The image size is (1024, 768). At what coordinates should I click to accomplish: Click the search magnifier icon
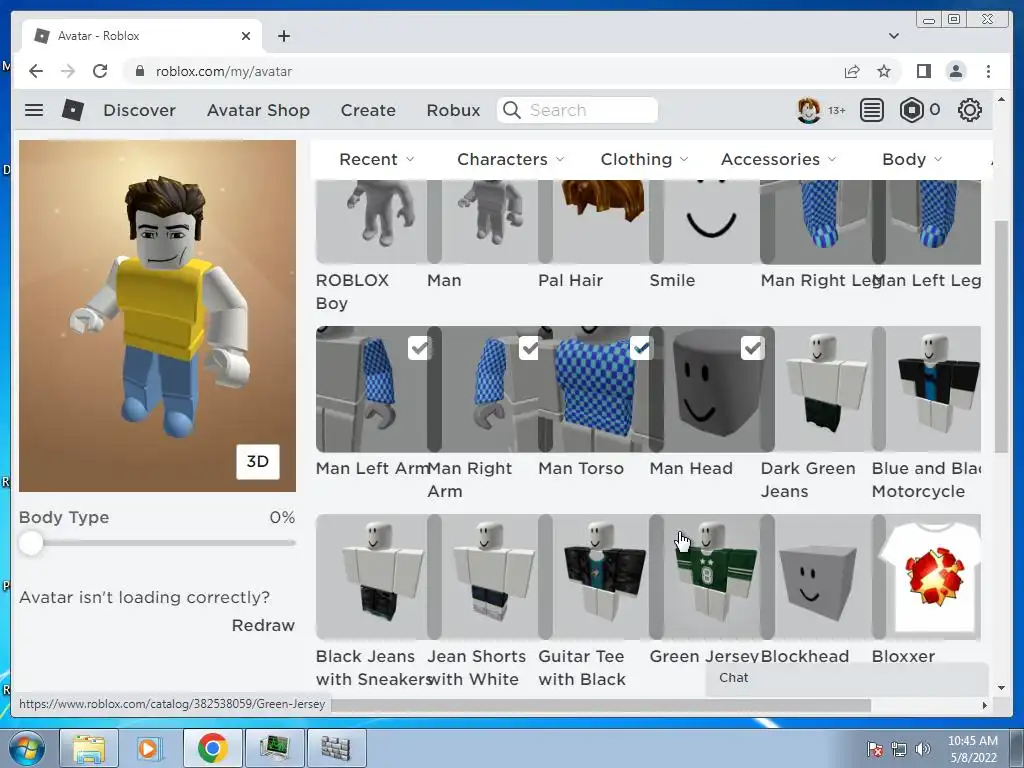click(x=512, y=110)
